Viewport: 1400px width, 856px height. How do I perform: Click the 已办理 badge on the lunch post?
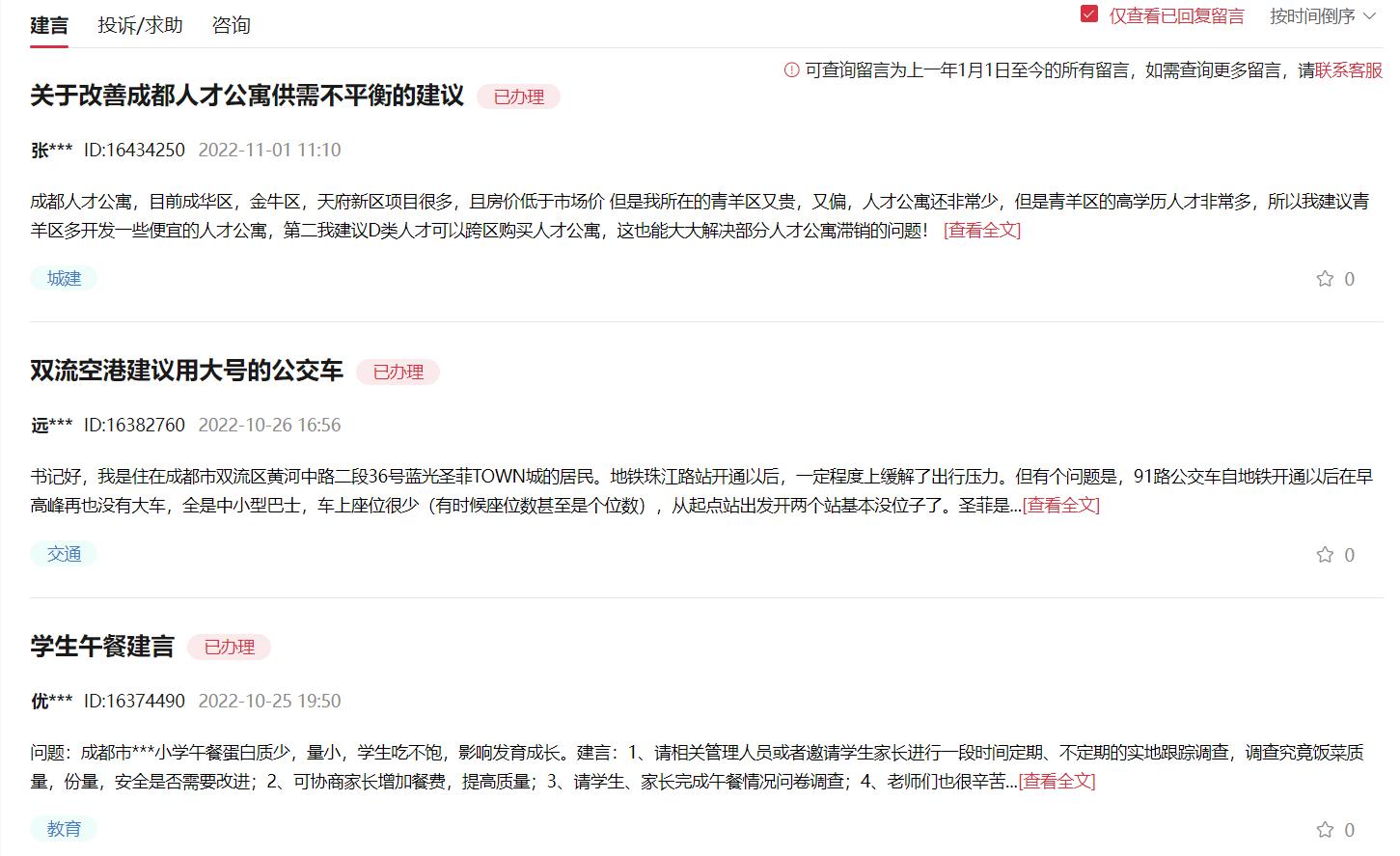(x=231, y=647)
